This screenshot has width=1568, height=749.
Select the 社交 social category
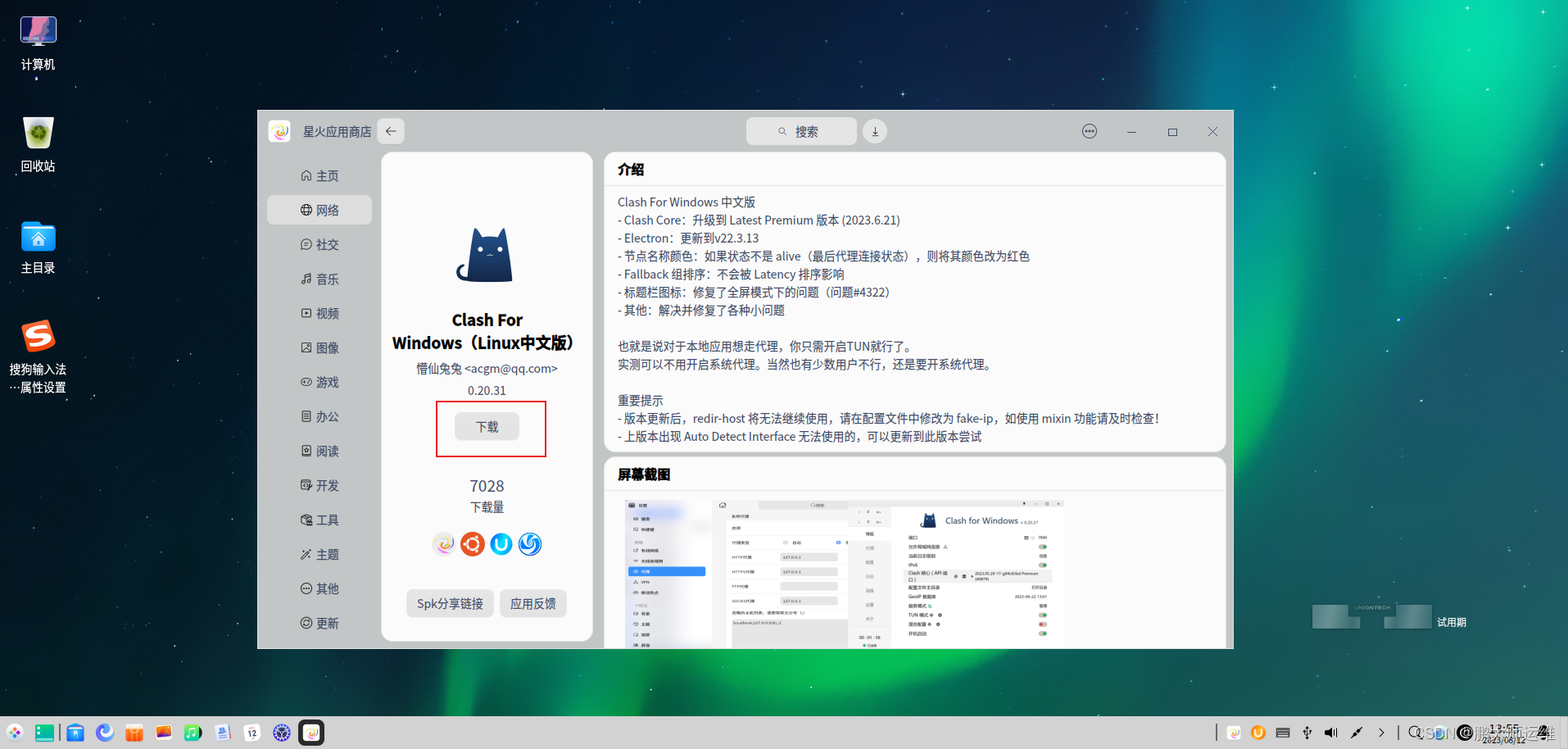(x=319, y=244)
